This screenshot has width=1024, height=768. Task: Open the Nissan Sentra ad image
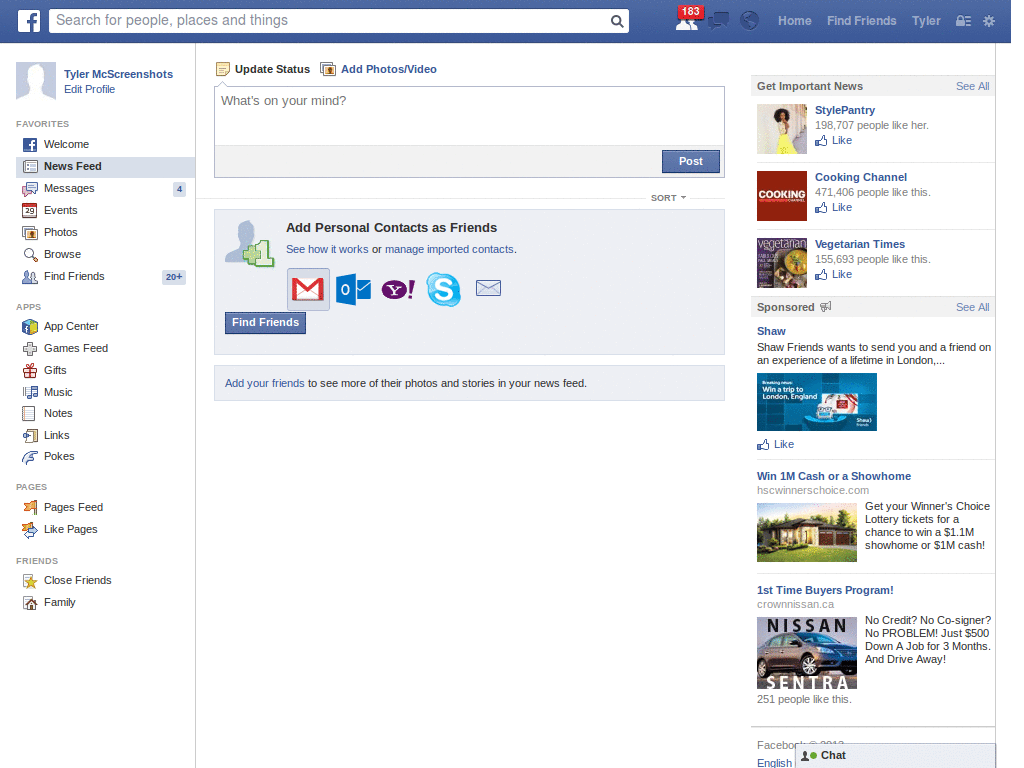point(807,653)
